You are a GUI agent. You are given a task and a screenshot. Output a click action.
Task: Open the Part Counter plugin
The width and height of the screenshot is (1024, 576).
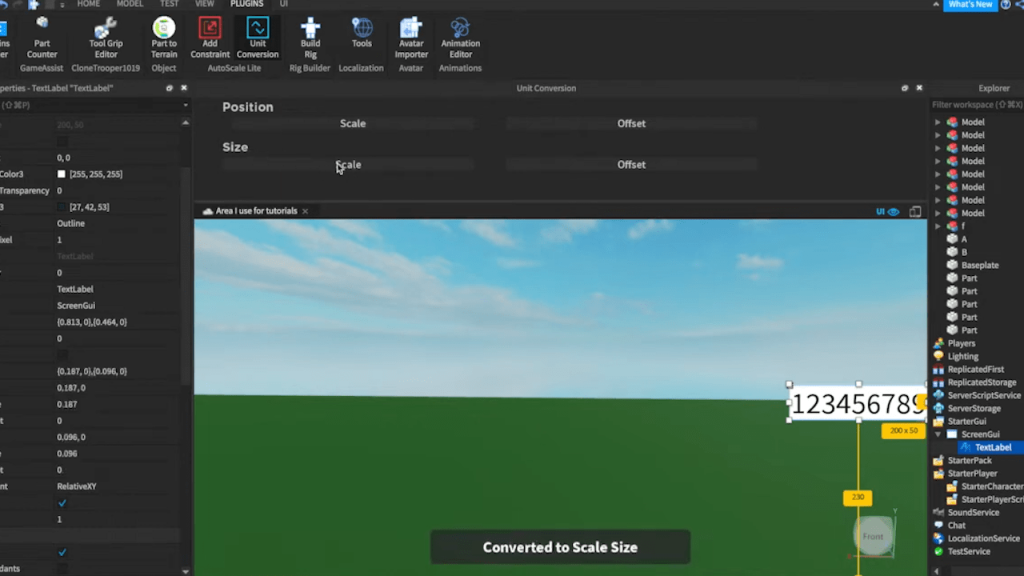pyautogui.click(x=42, y=38)
